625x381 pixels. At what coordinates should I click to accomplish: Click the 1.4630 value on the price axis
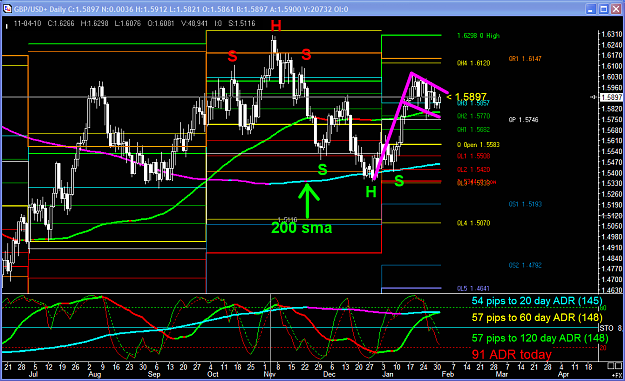tap(611, 290)
